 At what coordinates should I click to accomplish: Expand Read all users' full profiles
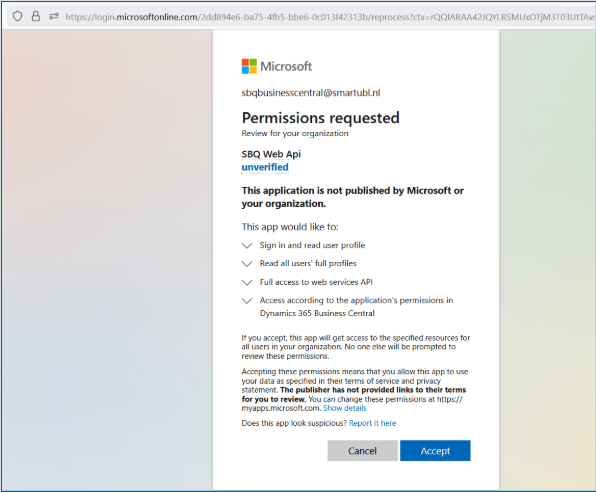(x=247, y=264)
